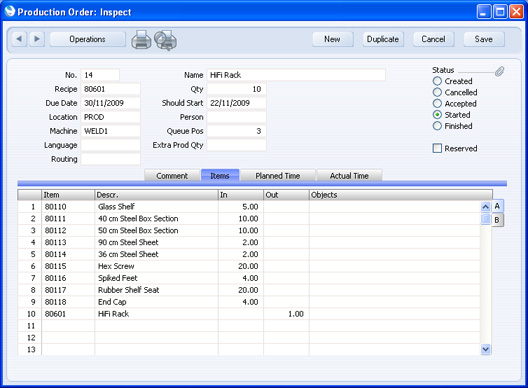The height and width of the screenshot is (388, 528).
Task: Click the Due Date field
Action: point(110,103)
